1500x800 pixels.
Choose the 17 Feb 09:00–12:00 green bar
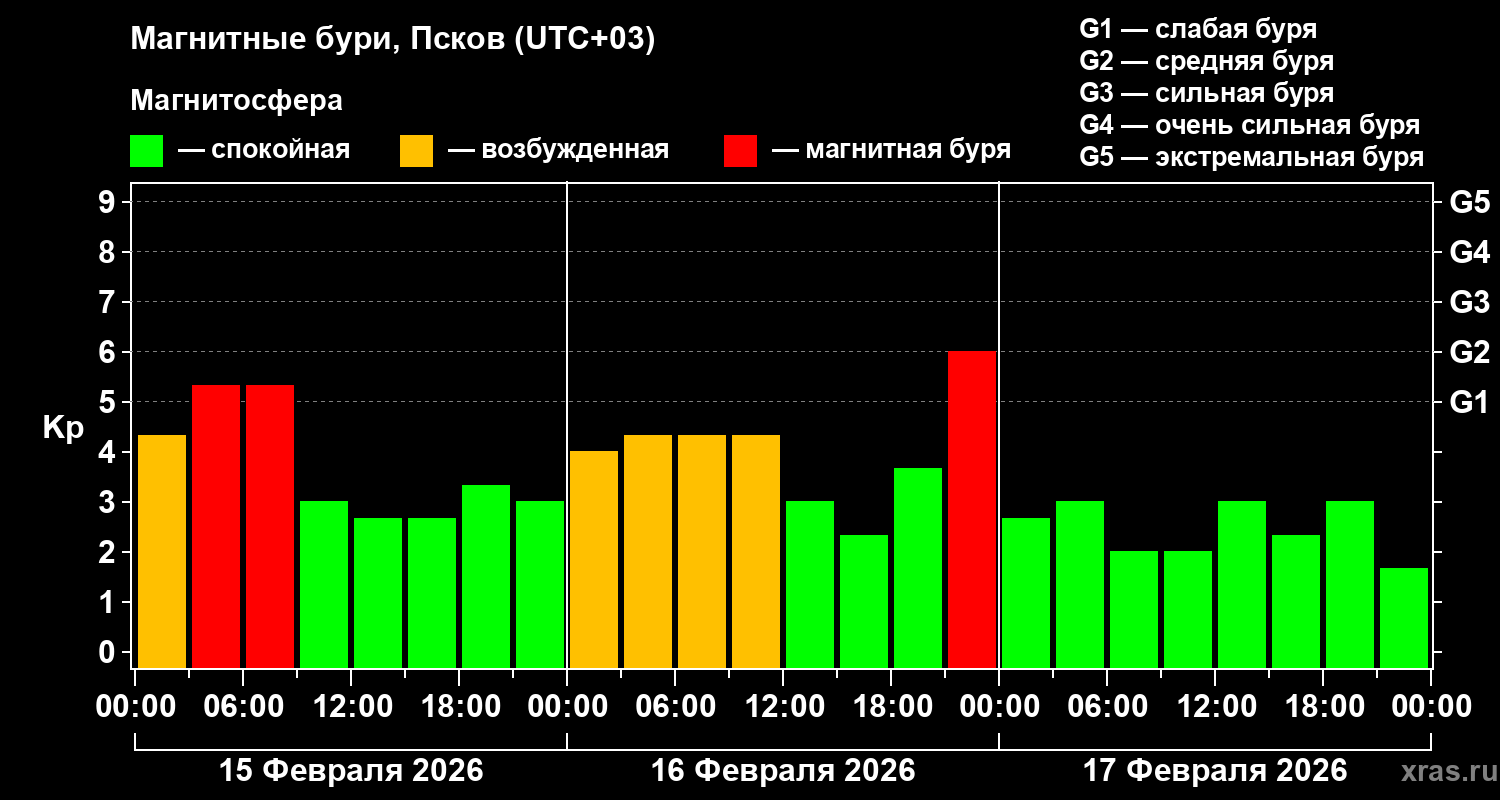[1188, 609]
